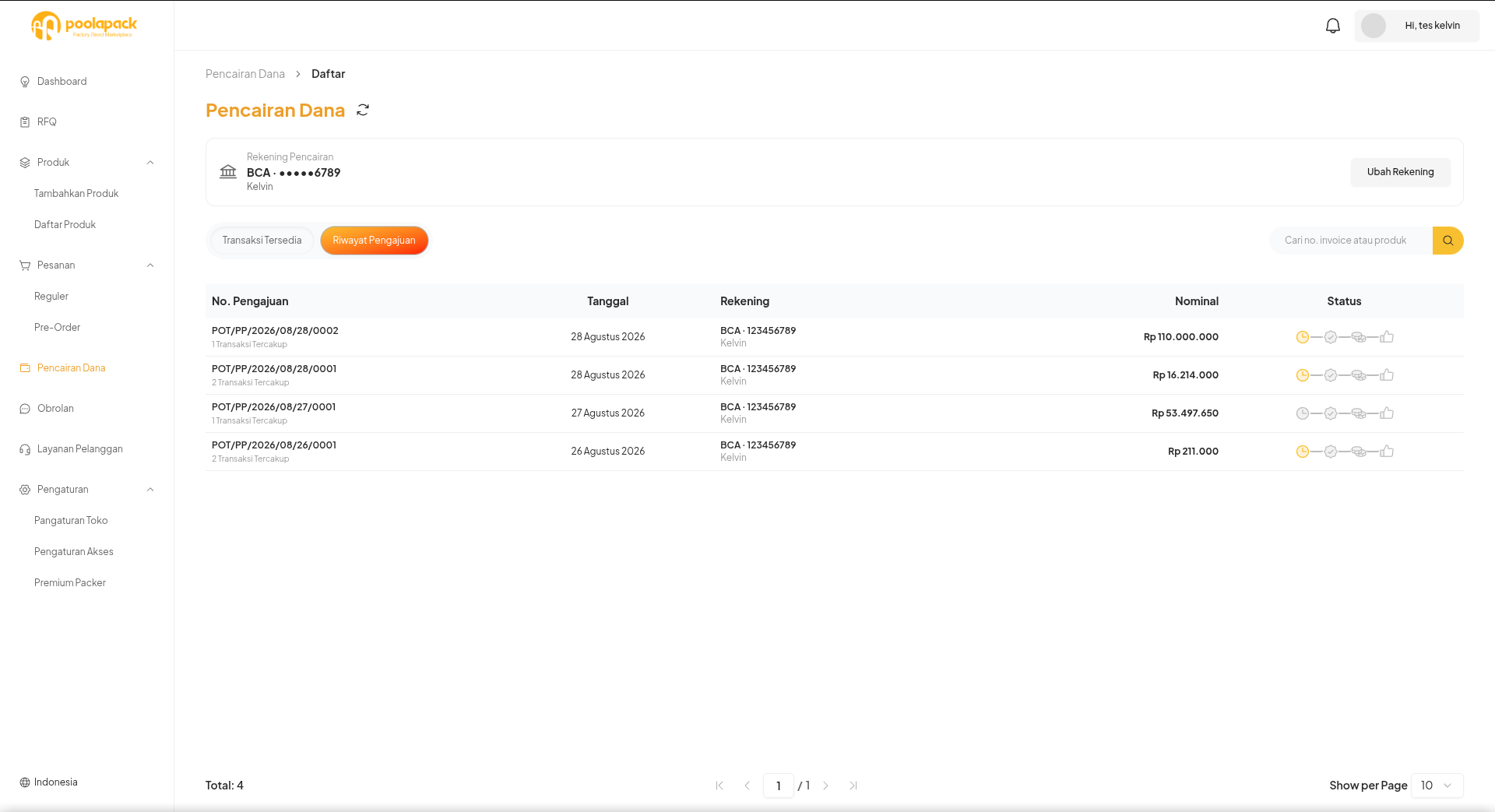
Task: Collapse the Pesanan menu chevron
Action: [150, 265]
